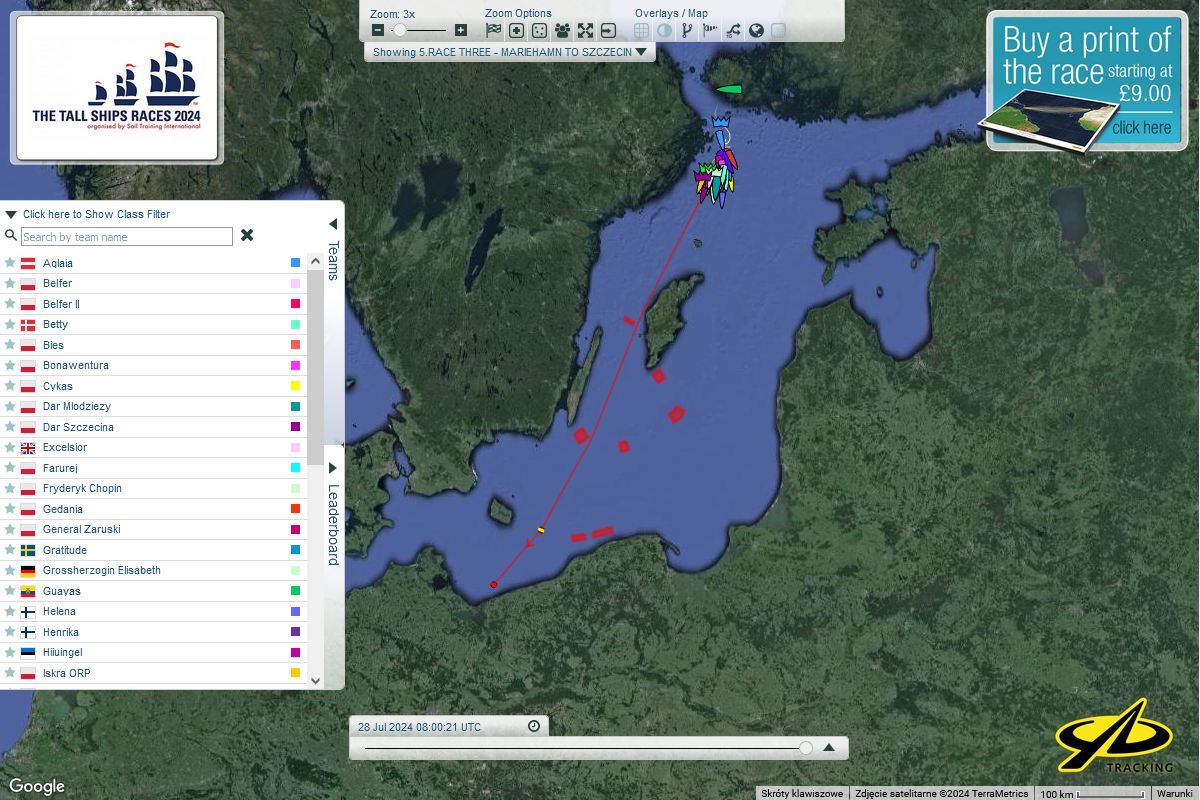1200x800 pixels.
Task: Toggle the favourite star for Aglaia
Action: (x=10, y=263)
